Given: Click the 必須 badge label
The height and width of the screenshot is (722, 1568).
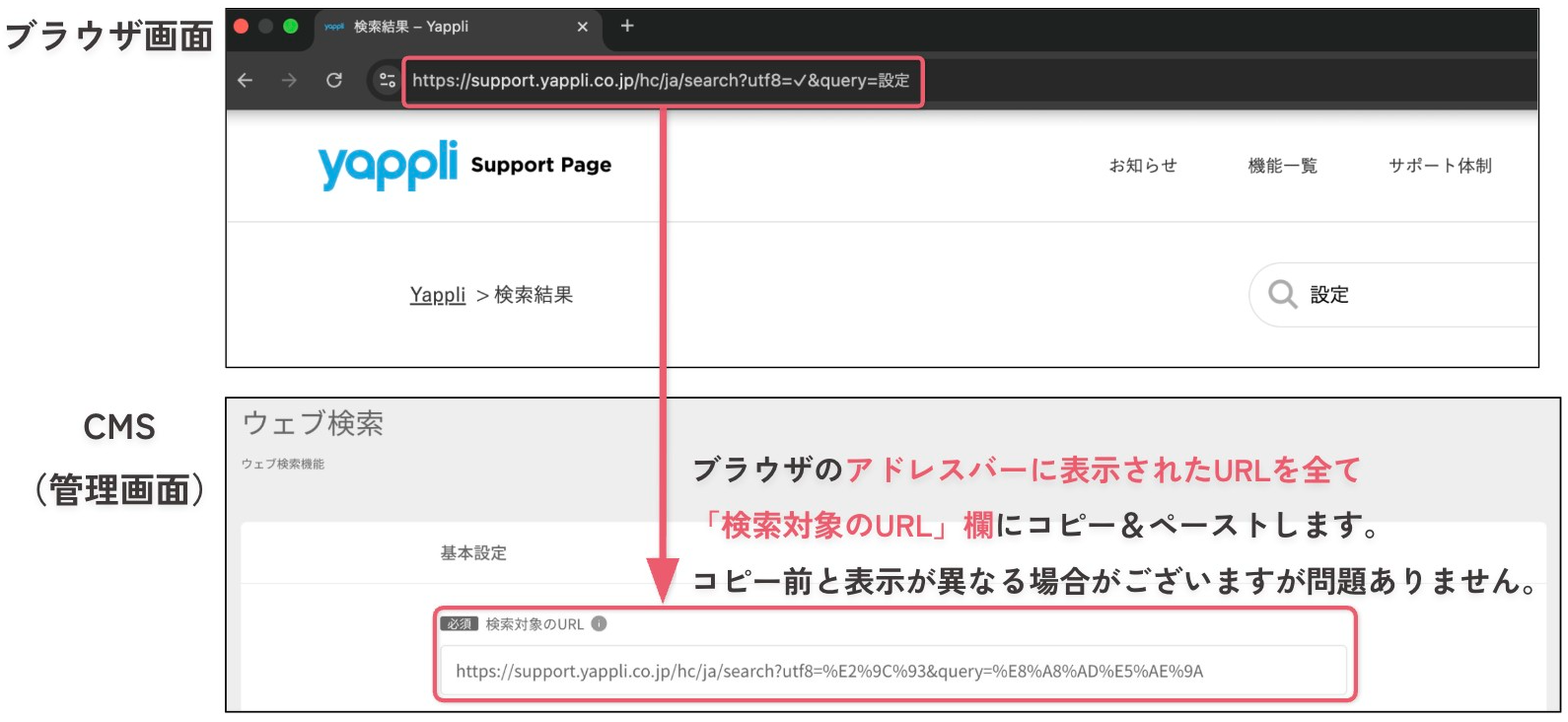Looking at the screenshot, I should pos(460,623).
